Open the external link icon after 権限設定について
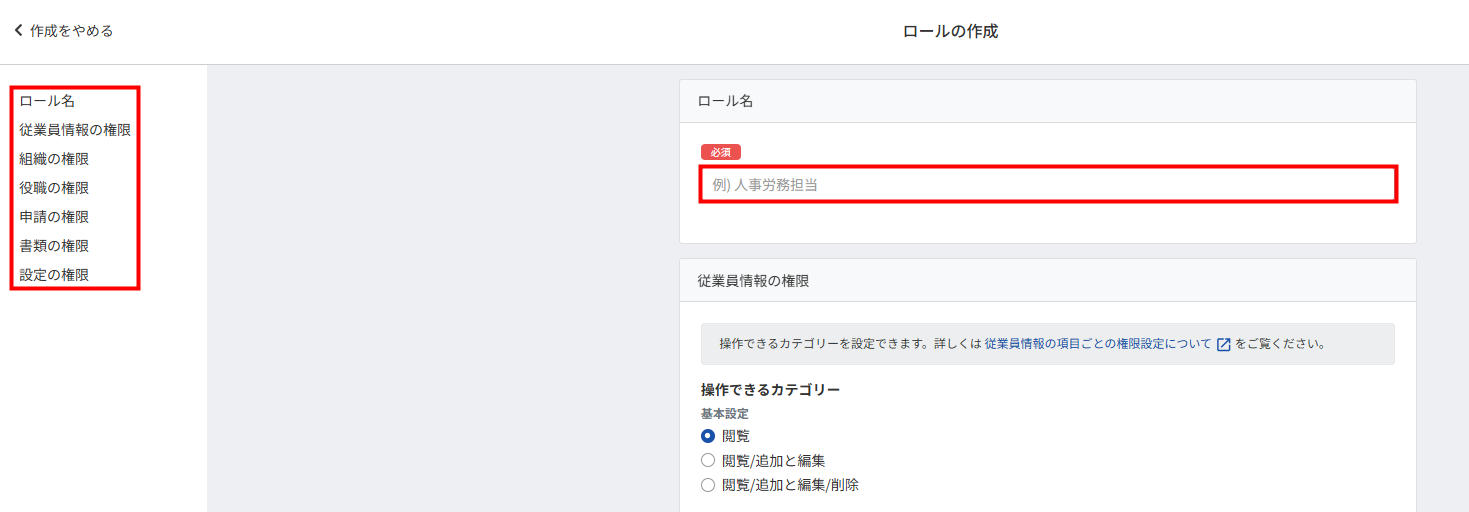1469x512 pixels. (1223, 344)
